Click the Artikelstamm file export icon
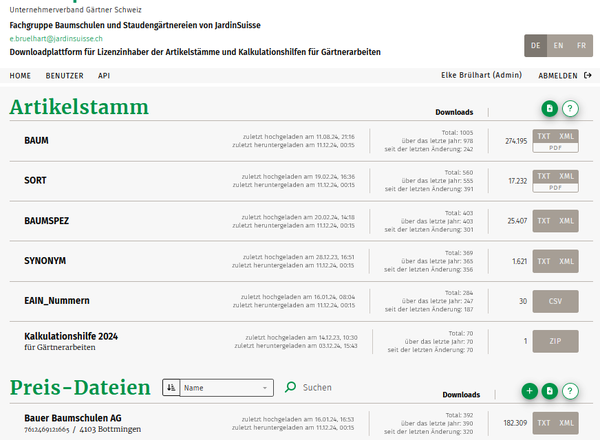Viewport: 600px width, 440px height. click(x=549, y=109)
